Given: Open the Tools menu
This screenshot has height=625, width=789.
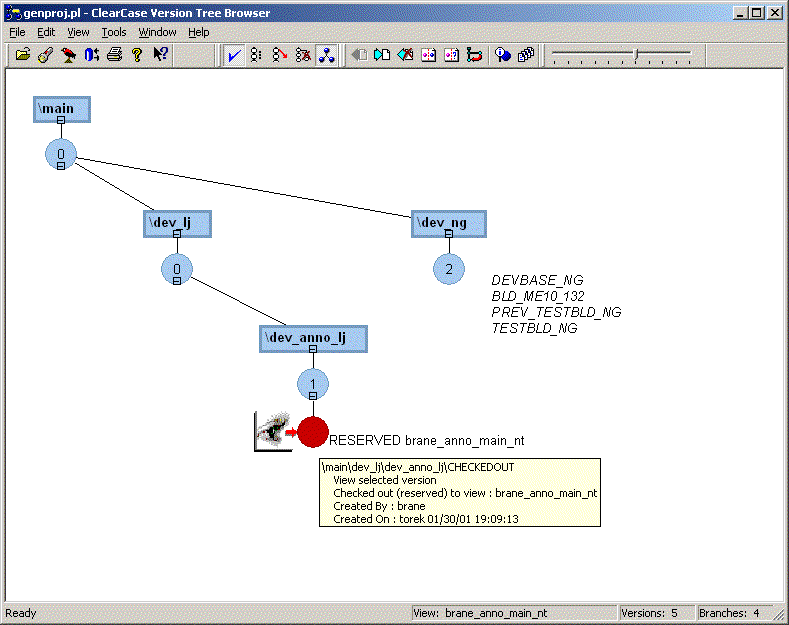Looking at the screenshot, I should (114, 32).
